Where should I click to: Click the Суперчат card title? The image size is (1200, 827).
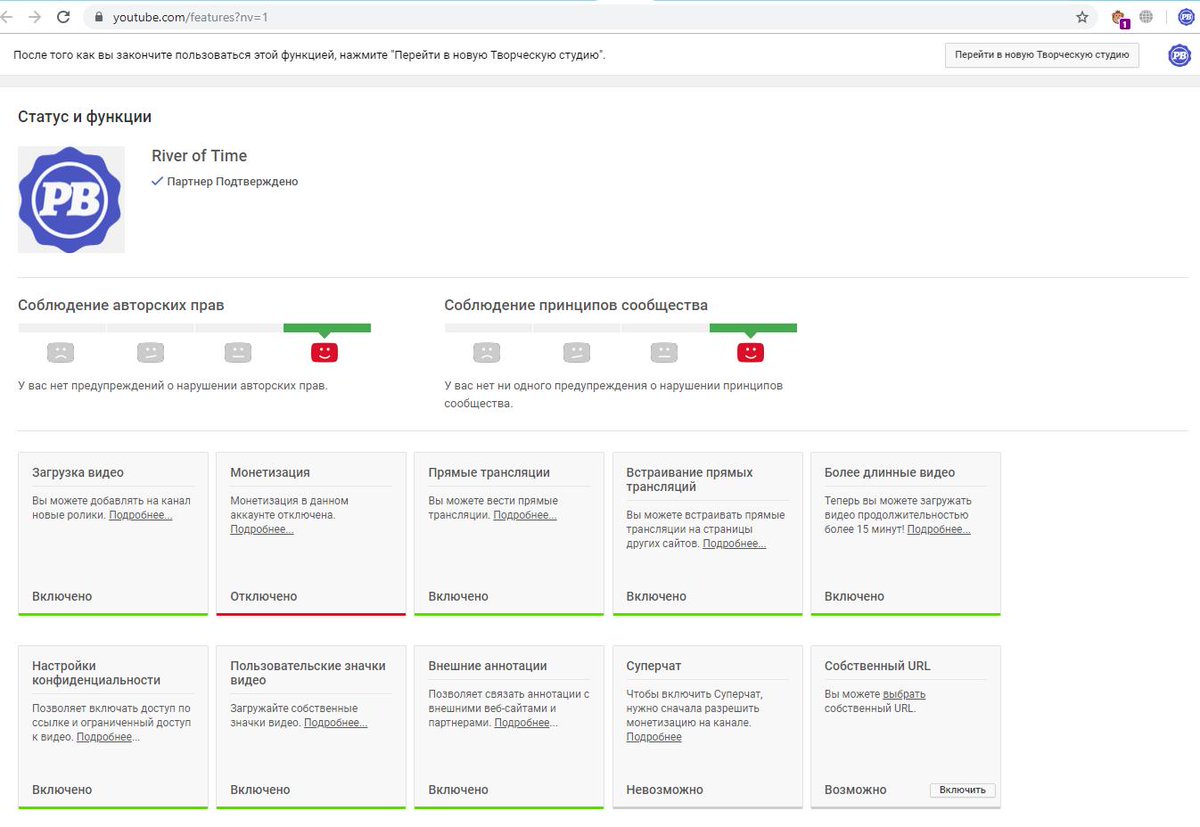coord(654,666)
